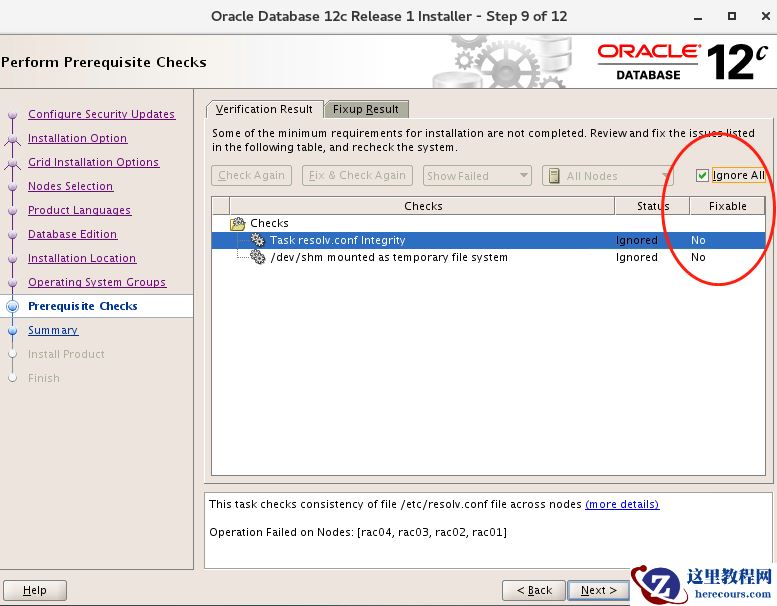Click the Ignored status of resolv.conf row

637,240
